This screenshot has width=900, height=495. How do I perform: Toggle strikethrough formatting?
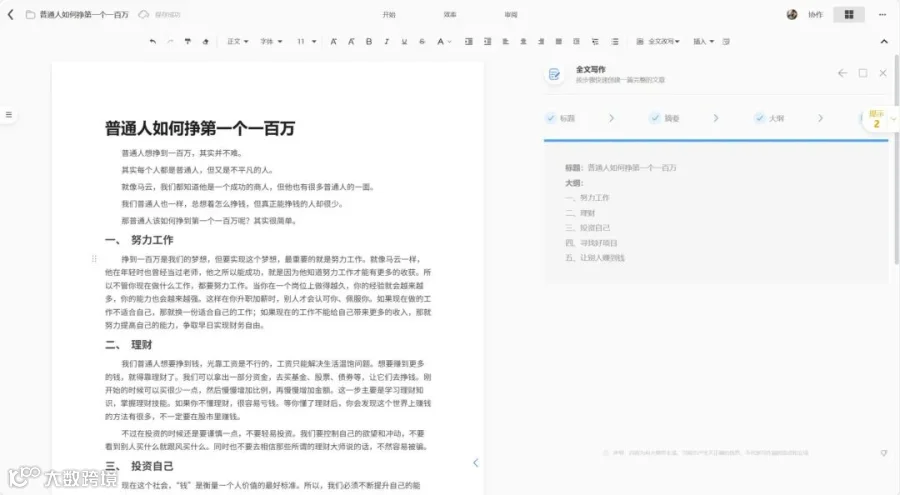tap(422, 41)
